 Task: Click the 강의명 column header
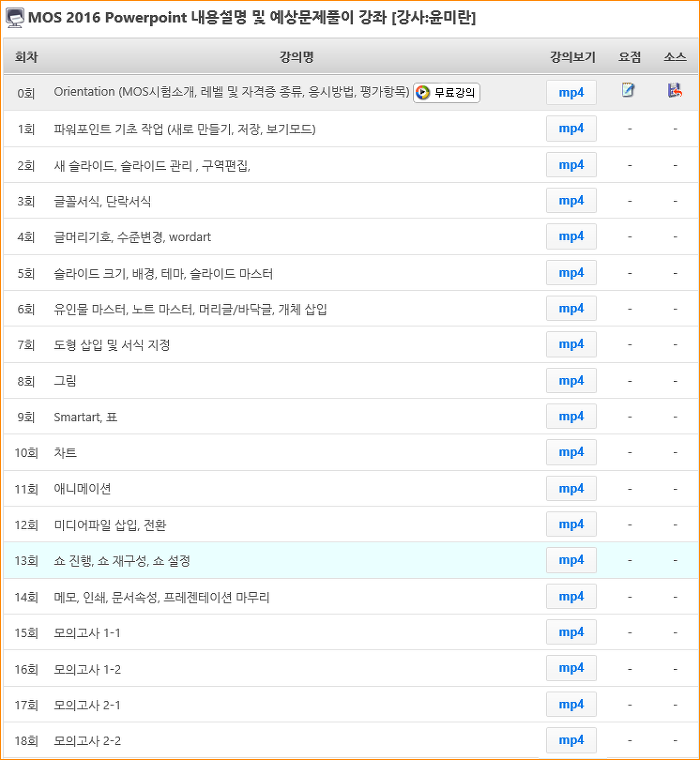coord(297,57)
